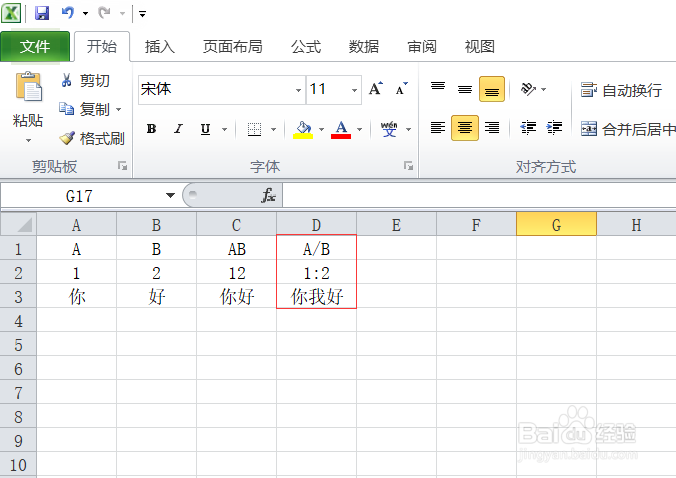
Task: Click the fx Insert Function button
Action: coord(268,196)
